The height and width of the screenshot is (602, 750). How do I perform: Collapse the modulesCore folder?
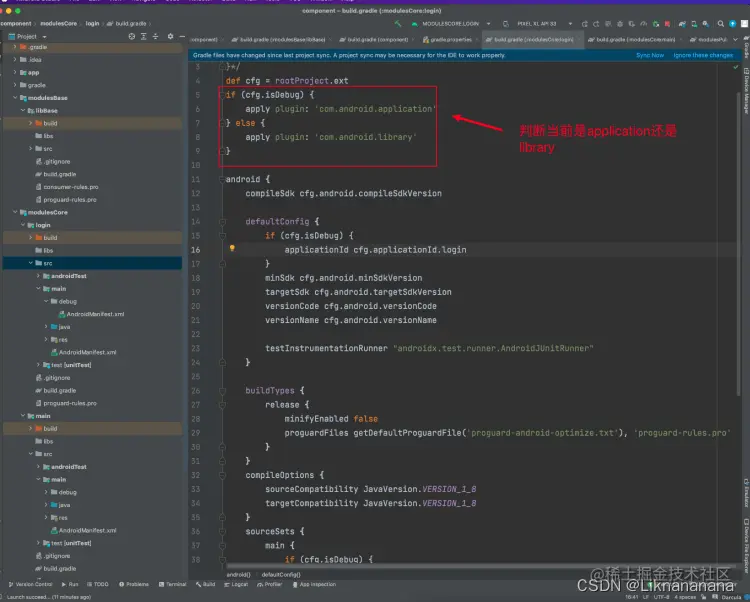pos(15,212)
